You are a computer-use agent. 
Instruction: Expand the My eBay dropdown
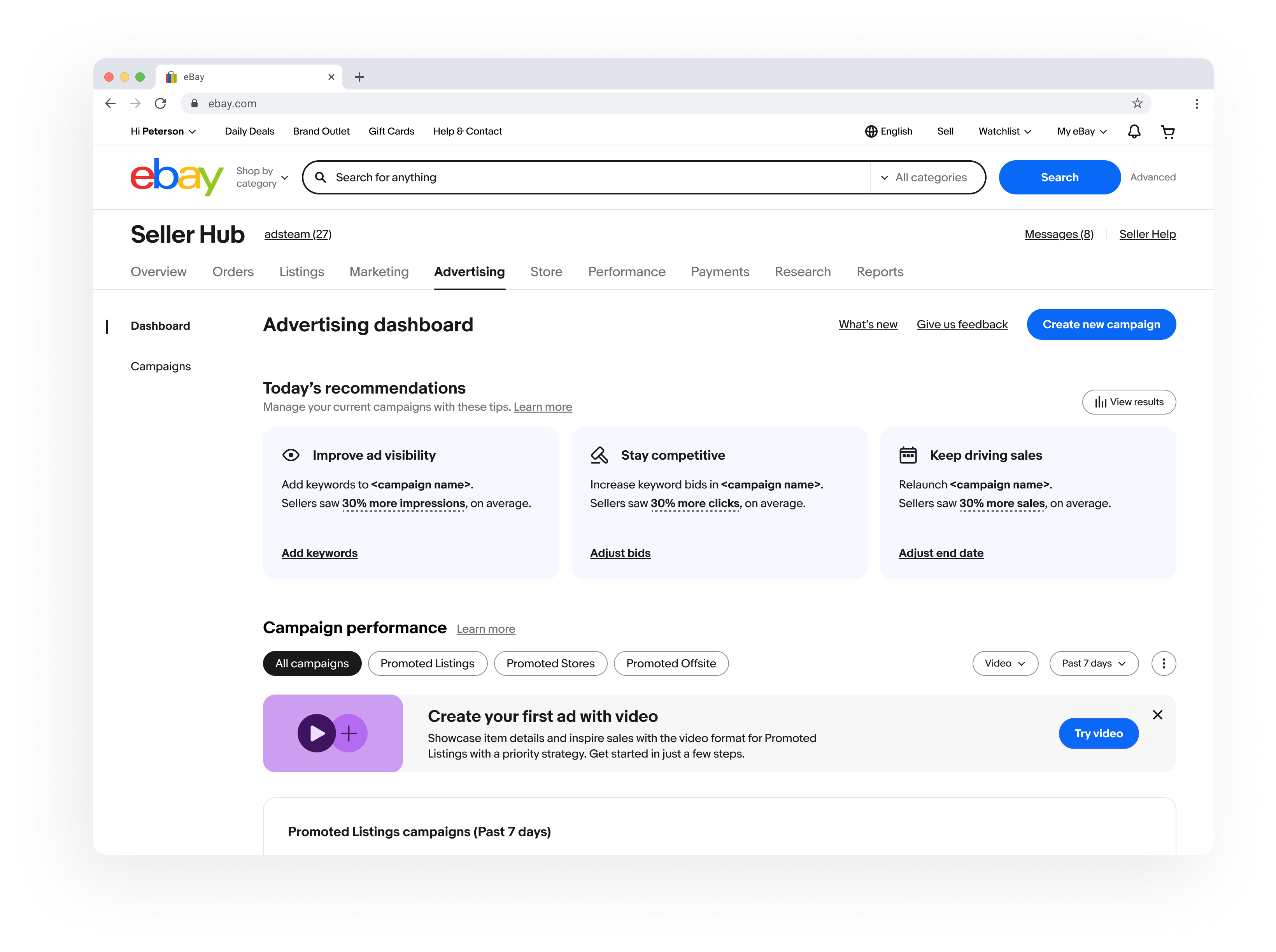click(1082, 131)
